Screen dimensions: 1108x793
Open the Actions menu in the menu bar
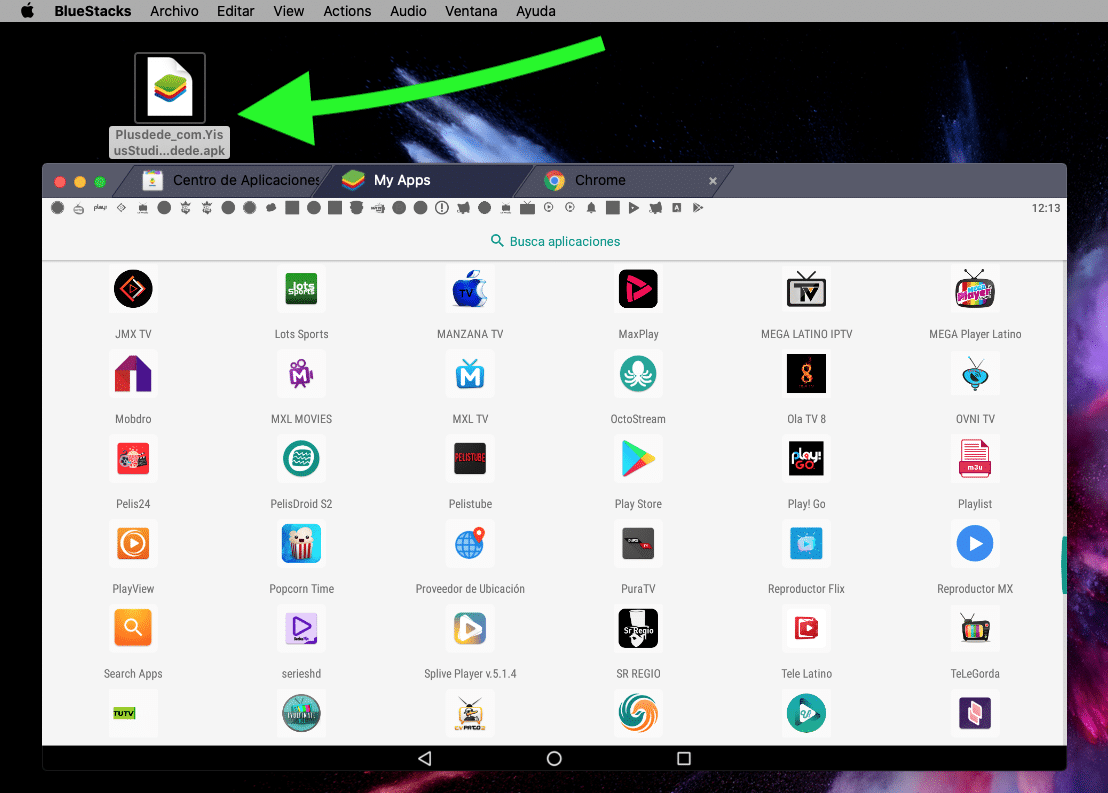(x=347, y=11)
